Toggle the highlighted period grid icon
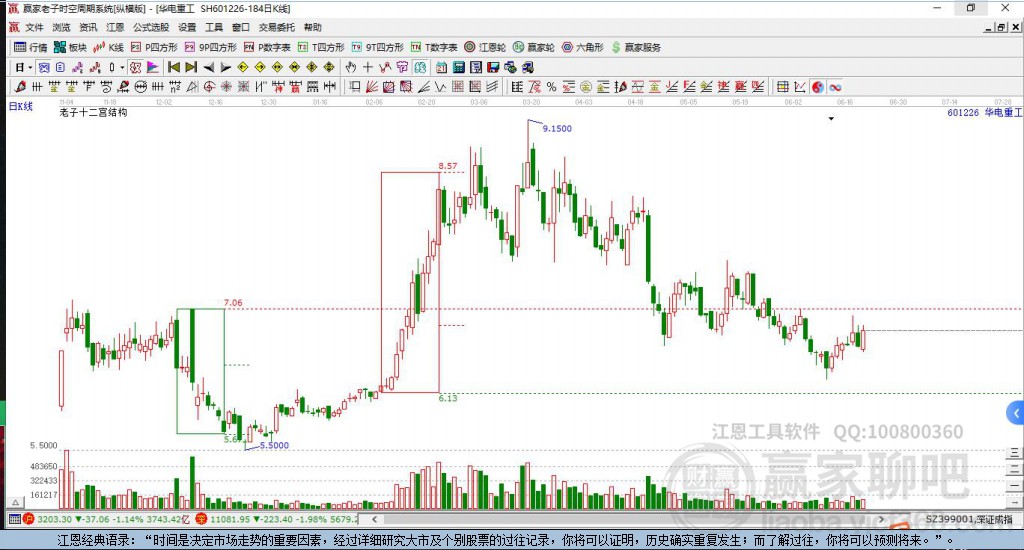 (x=44, y=67)
